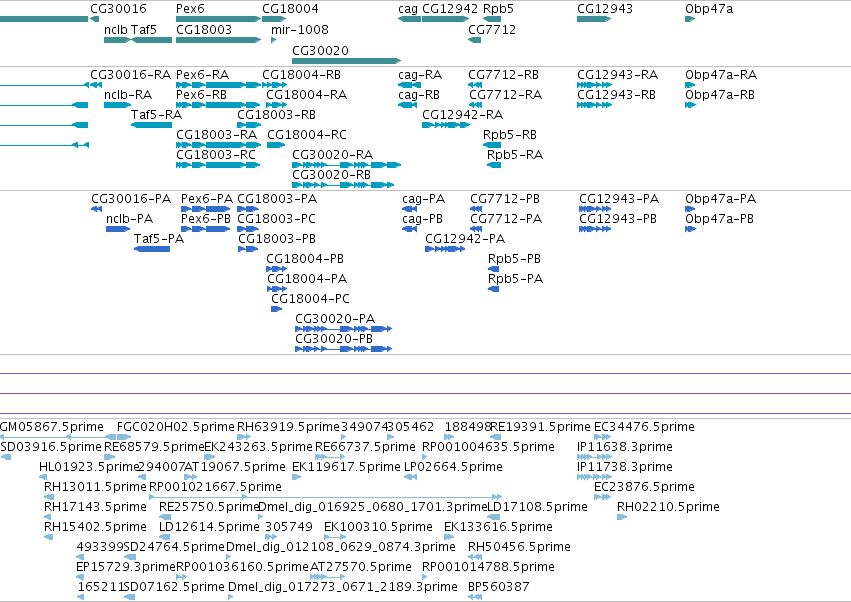Select EST AT27570.5prime
This screenshot has width=851, height=602.
[361, 566]
